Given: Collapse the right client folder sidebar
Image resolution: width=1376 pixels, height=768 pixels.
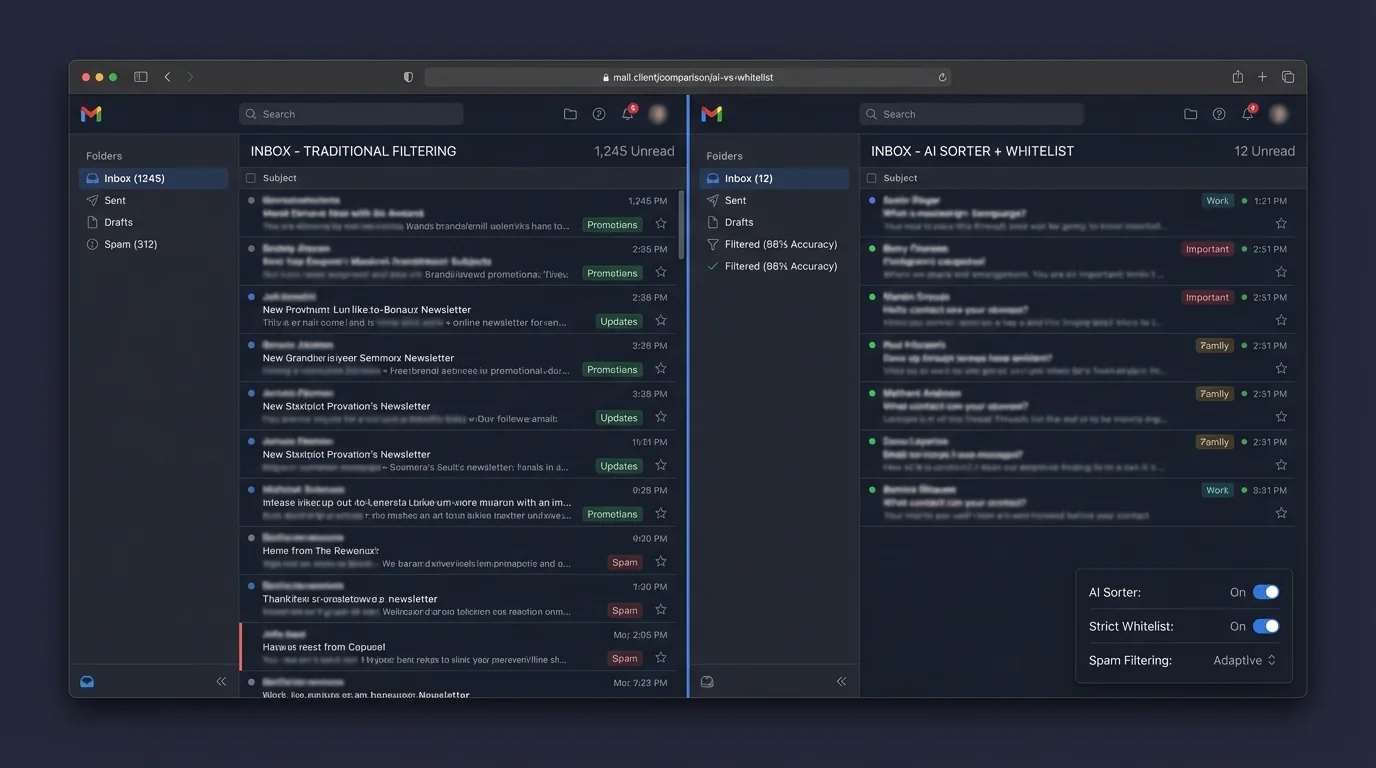Looking at the screenshot, I should pos(841,681).
